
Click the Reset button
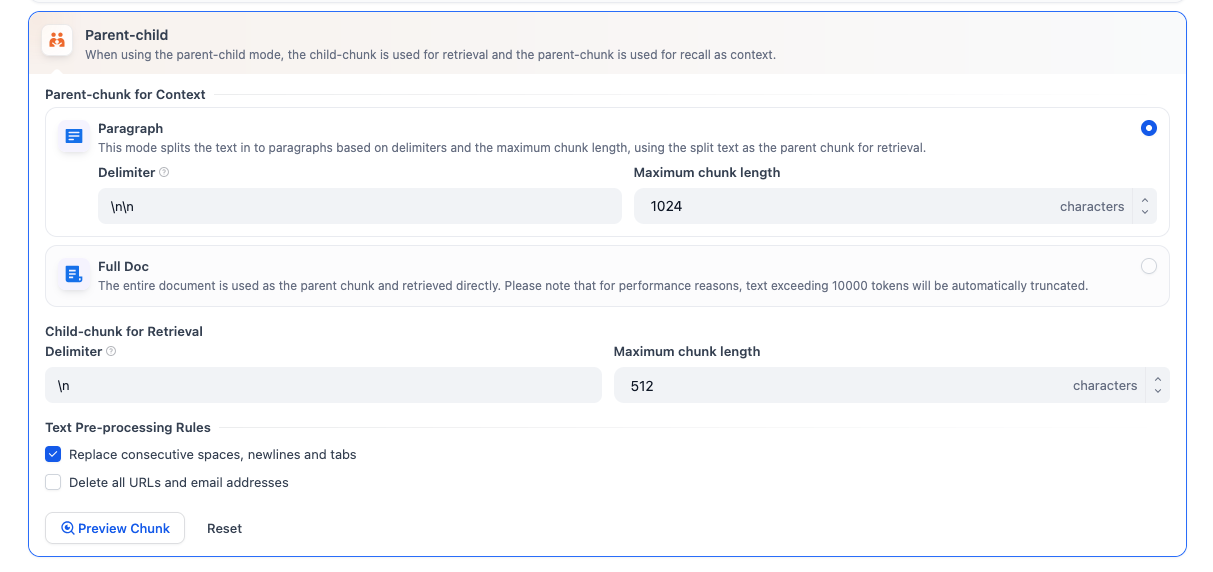[224, 528]
